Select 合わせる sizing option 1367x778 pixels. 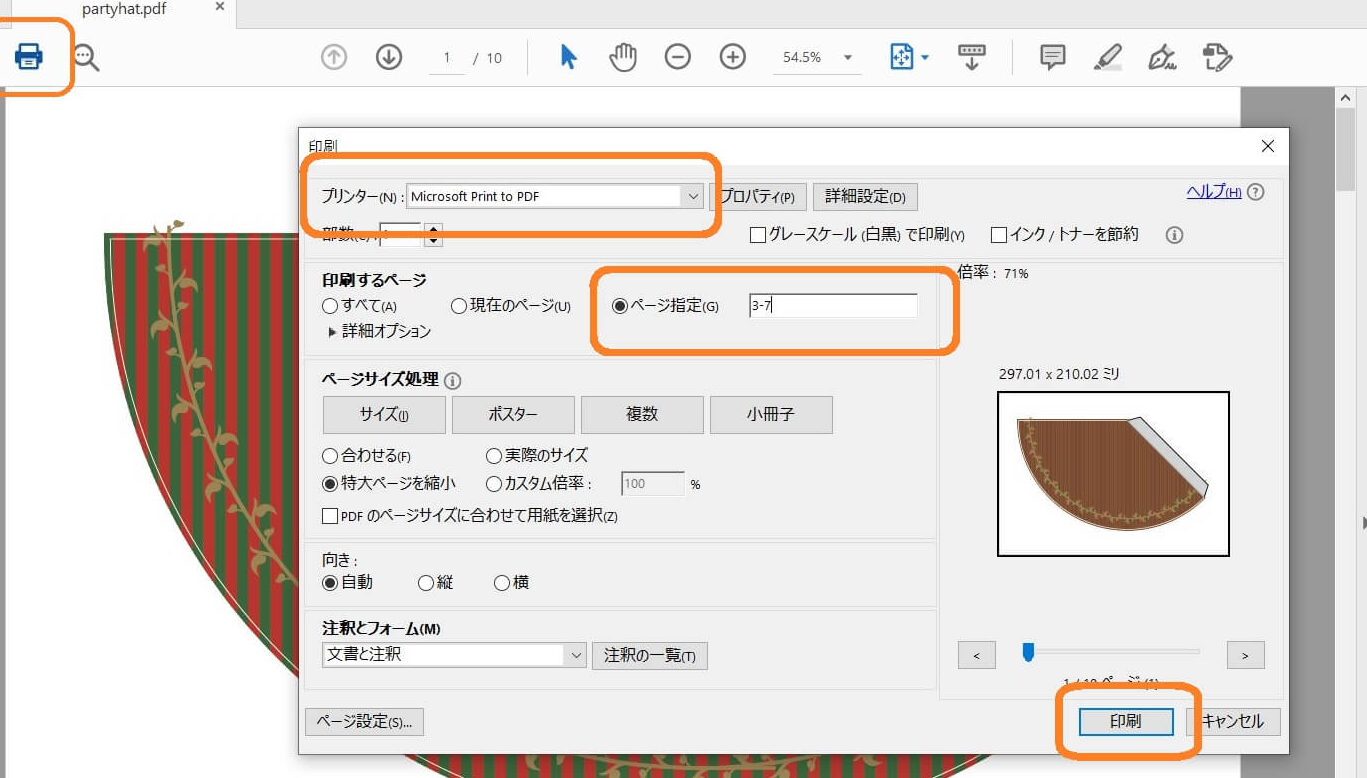[x=330, y=456]
